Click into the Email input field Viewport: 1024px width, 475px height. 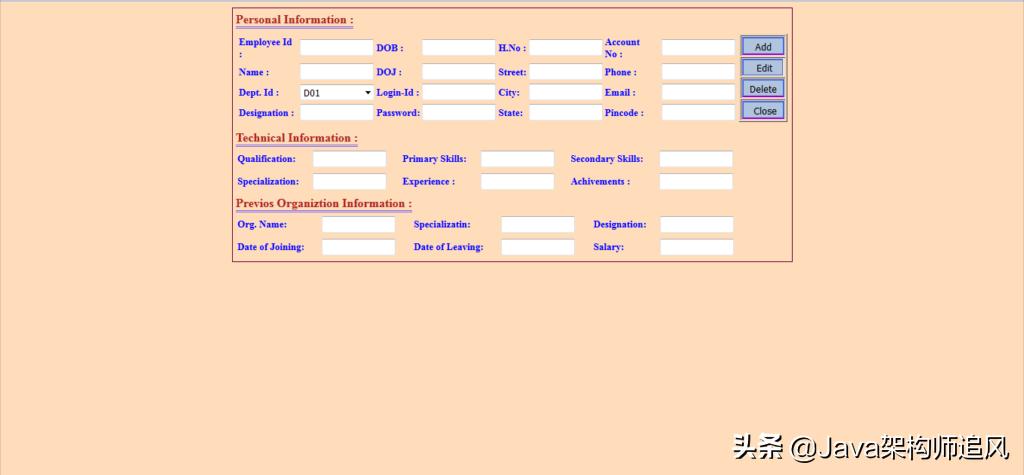coord(698,92)
